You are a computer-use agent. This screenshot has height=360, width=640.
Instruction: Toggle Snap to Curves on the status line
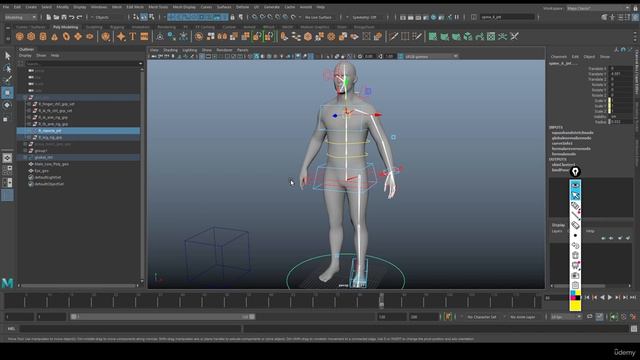[x=262, y=17]
